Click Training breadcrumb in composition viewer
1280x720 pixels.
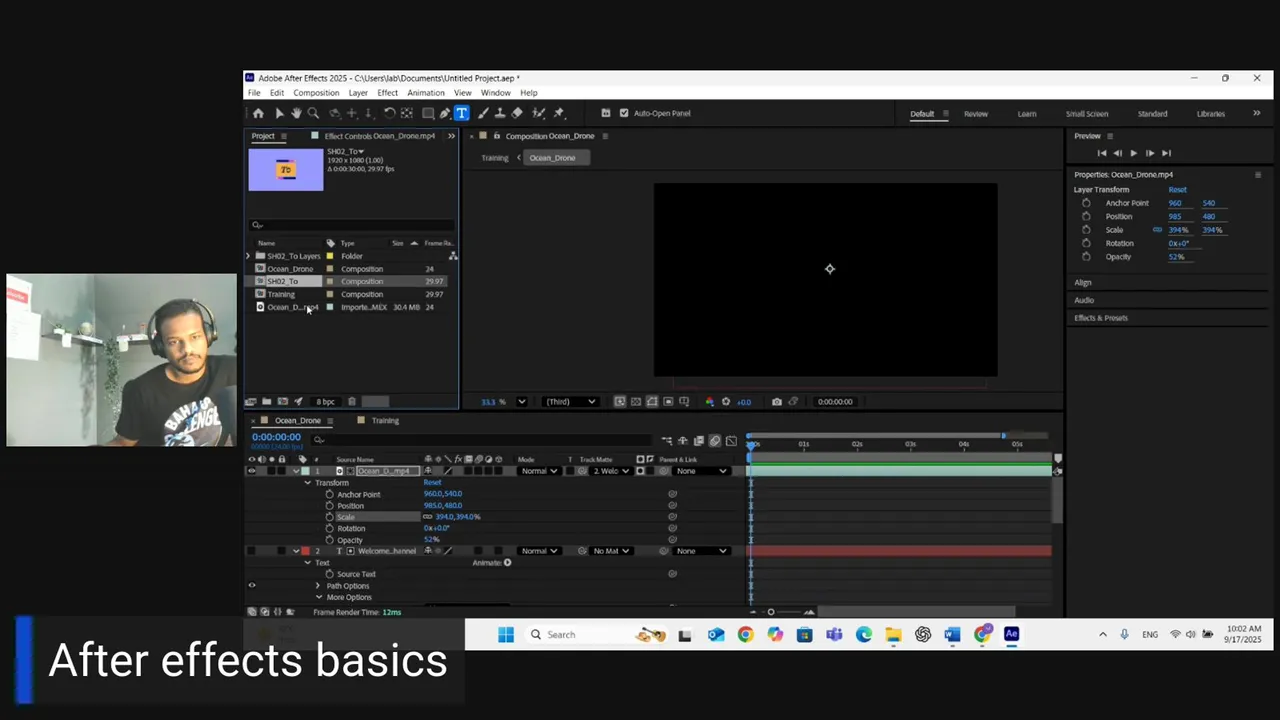tap(495, 158)
